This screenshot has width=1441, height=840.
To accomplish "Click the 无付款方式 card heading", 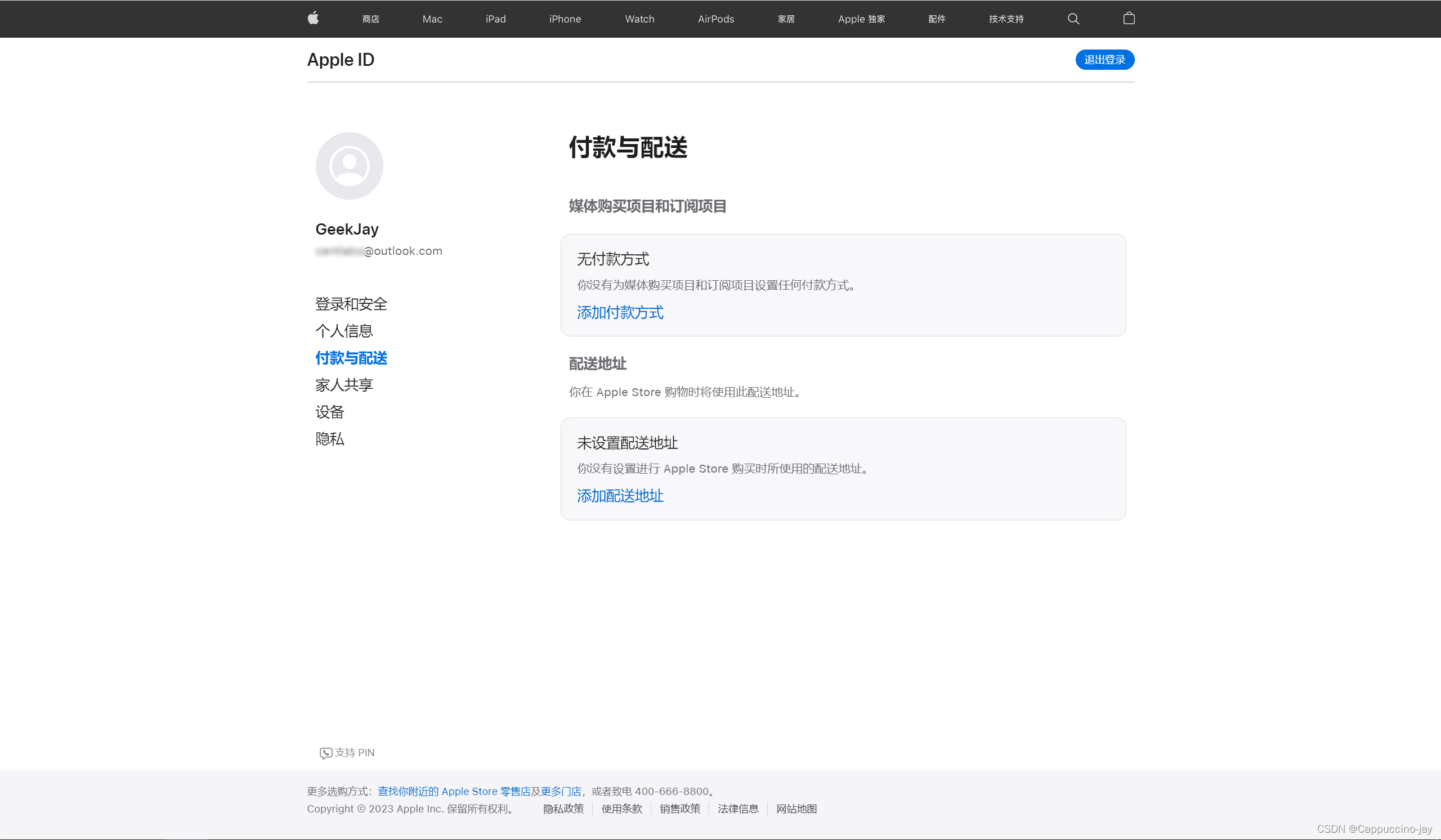I will tap(612, 259).
